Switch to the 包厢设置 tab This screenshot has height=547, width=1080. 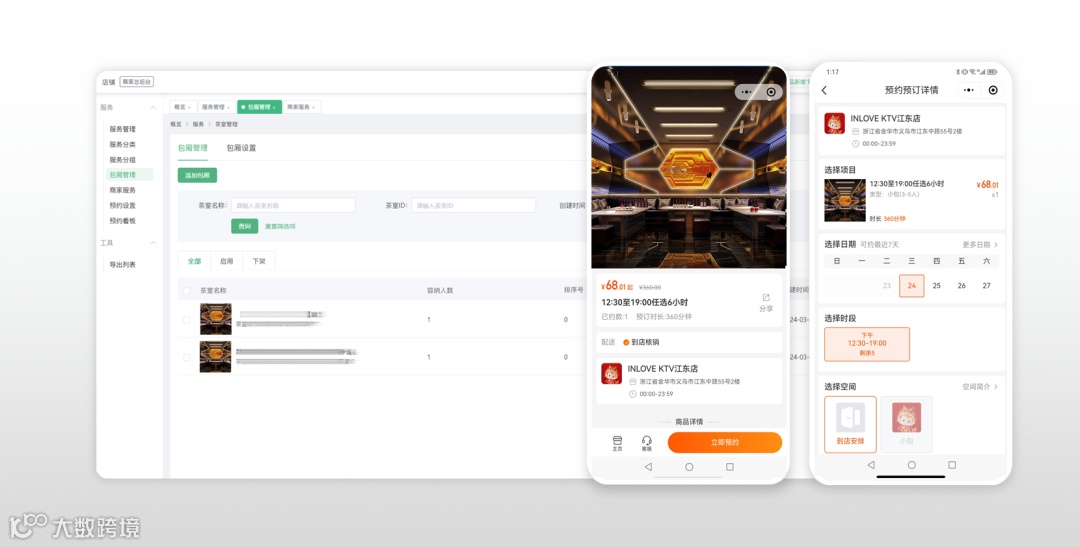click(241, 147)
